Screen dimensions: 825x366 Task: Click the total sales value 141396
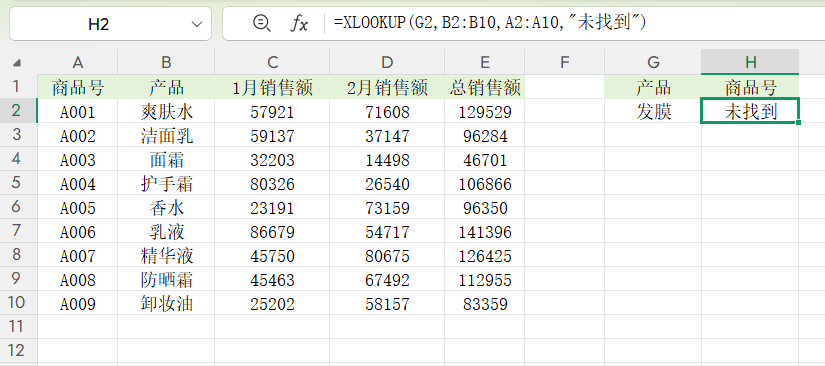[x=485, y=231]
